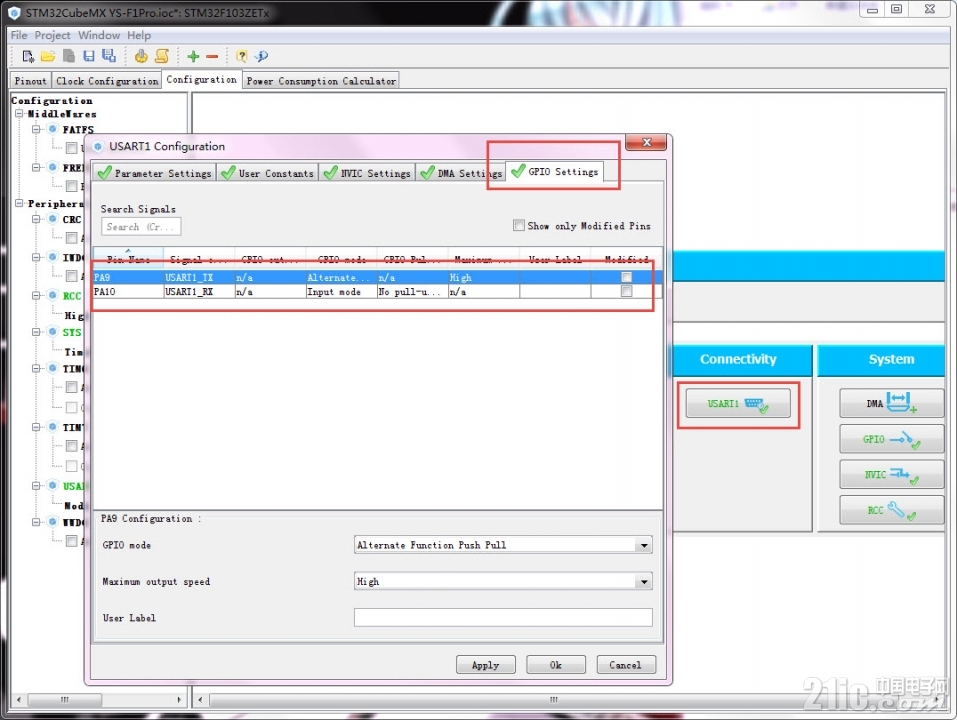957x720 pixels.
Task: Select the PA10 USART1_RX table row
Action: (x=377, y=292)
